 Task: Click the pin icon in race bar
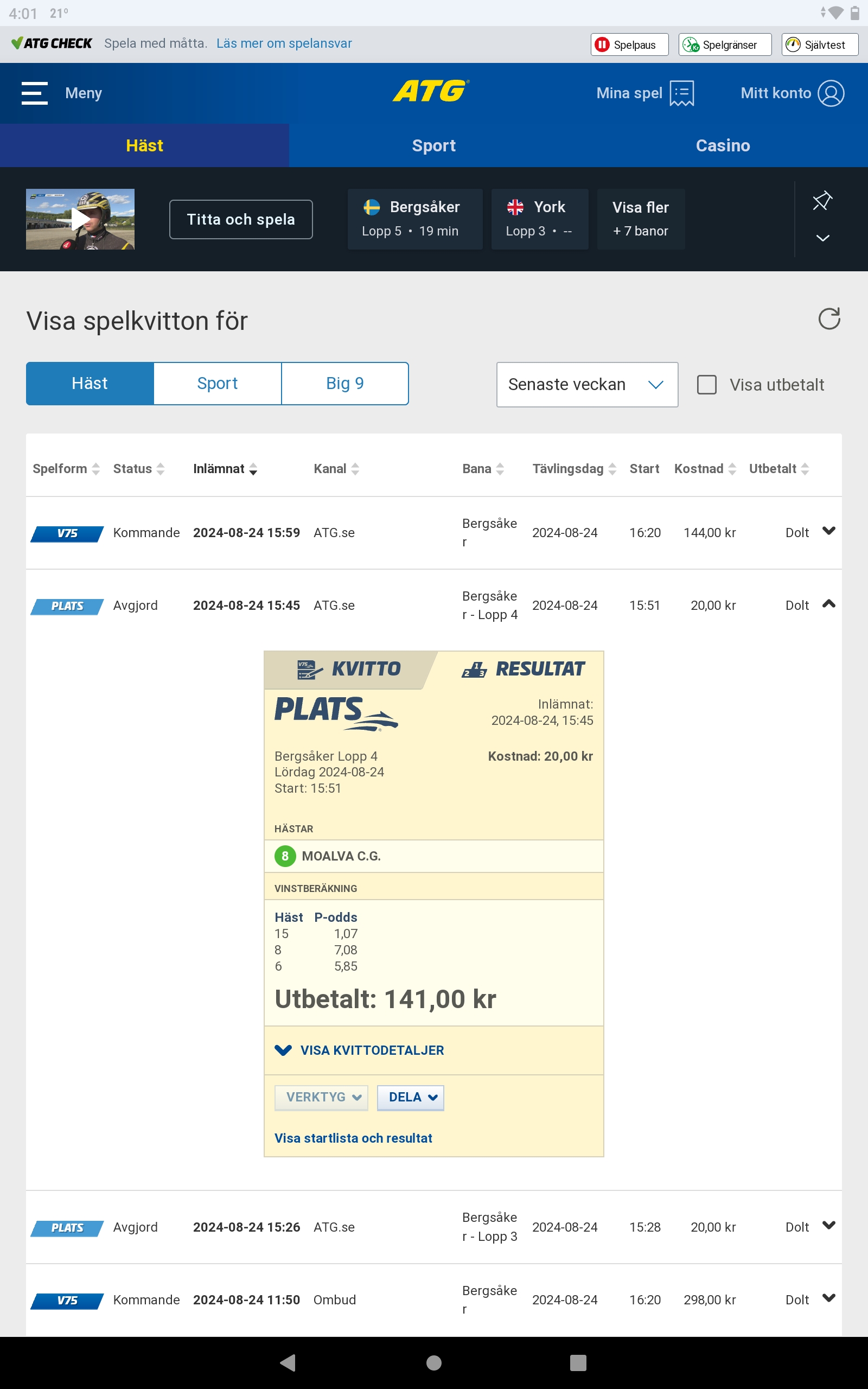[822, 201]
